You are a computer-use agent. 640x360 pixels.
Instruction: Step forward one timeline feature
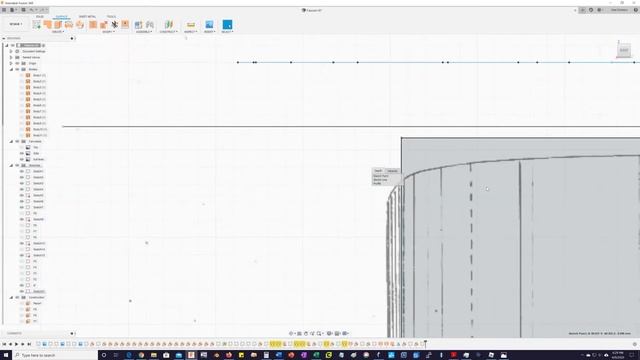click(x=23, y=344)
